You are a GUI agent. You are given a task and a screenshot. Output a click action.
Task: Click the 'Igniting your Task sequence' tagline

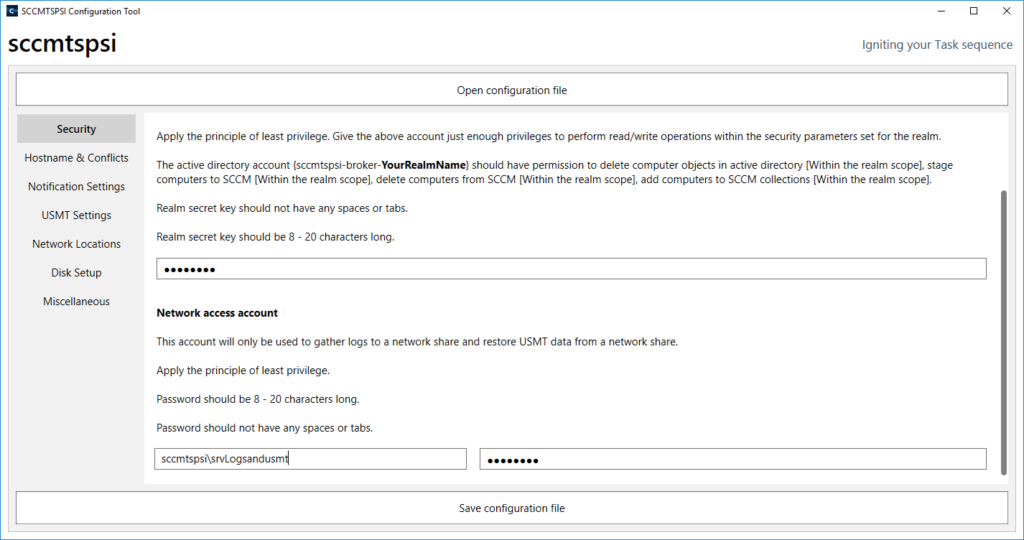tap(937, 45)
